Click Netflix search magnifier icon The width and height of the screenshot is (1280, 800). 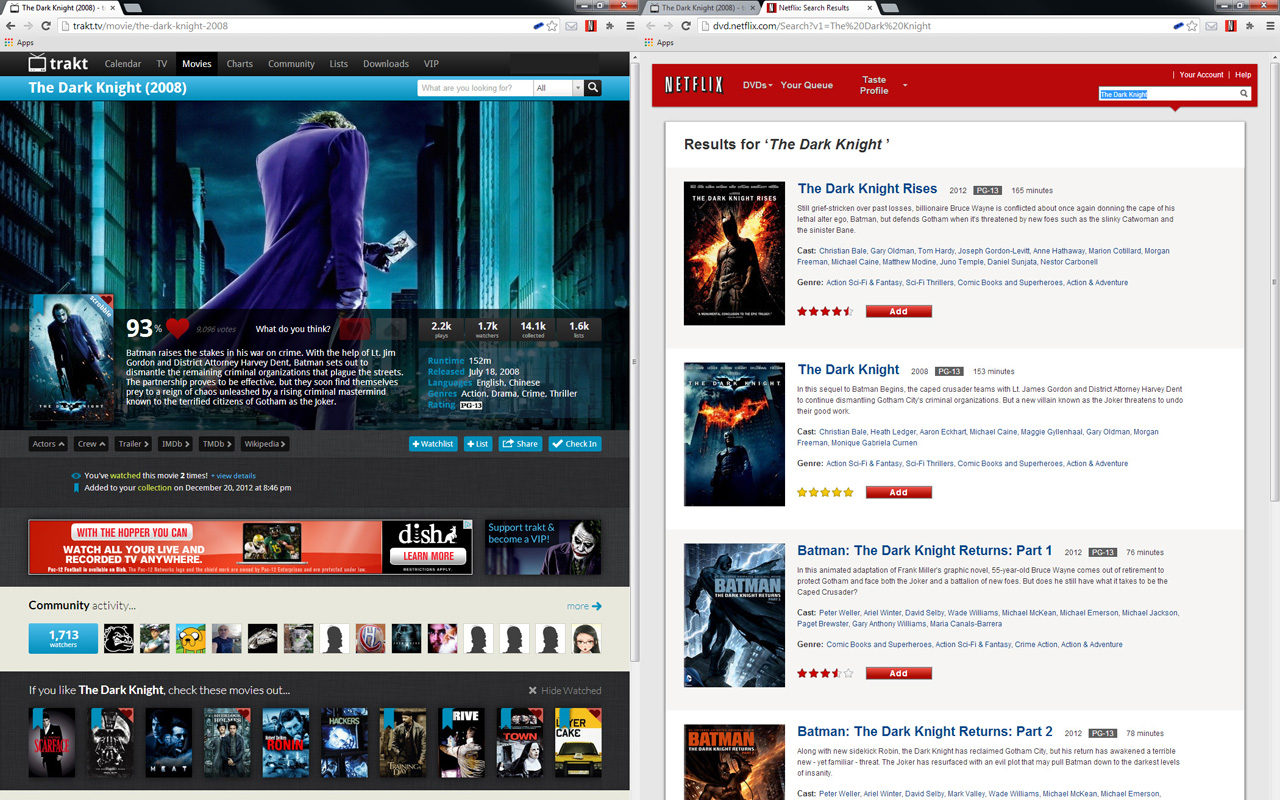tap(1244, 94)
